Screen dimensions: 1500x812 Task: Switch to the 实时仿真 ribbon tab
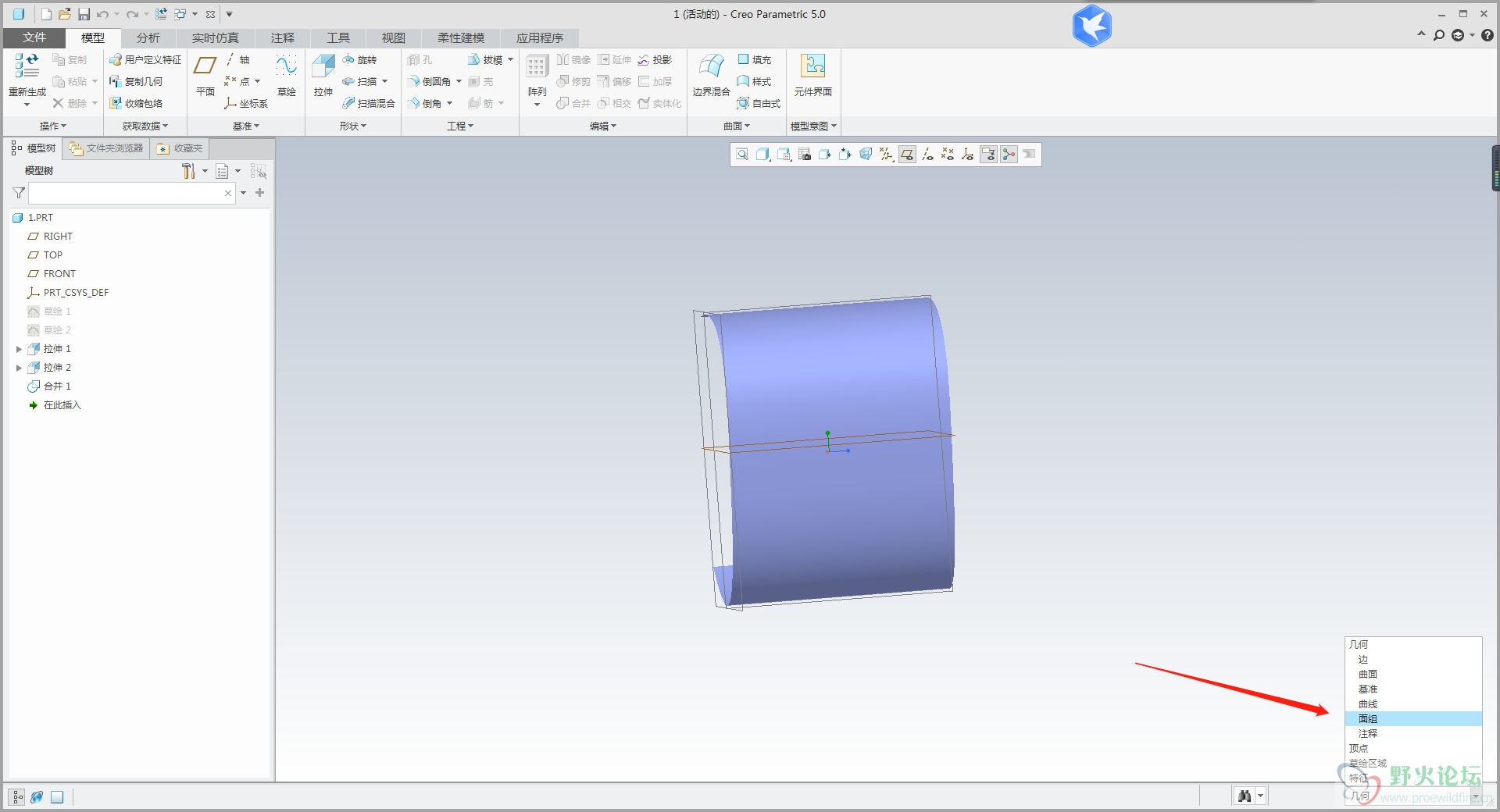click(x=216, y=37)
